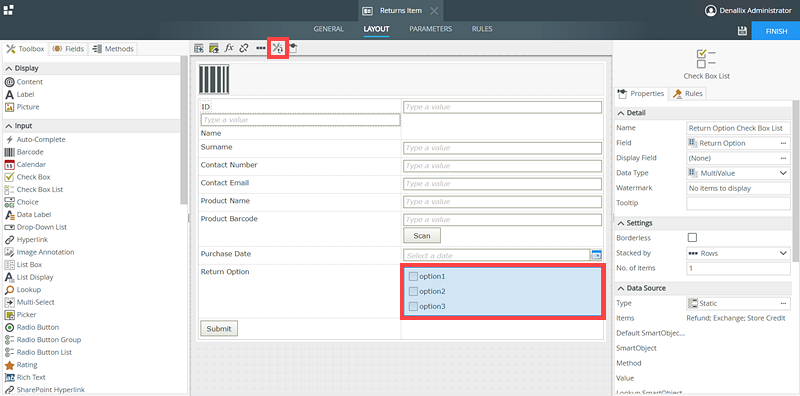Open the Stacked by Rows dropdown
The image size is (800, 396).
[738, 253]
